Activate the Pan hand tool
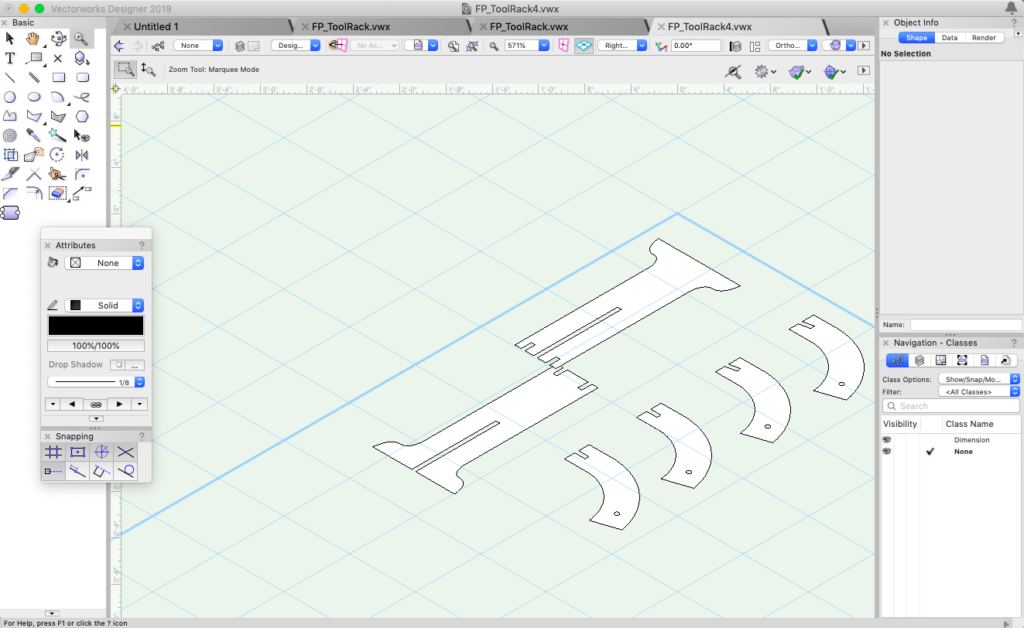This screenshot has width=1024, height=628. (33, 39)
